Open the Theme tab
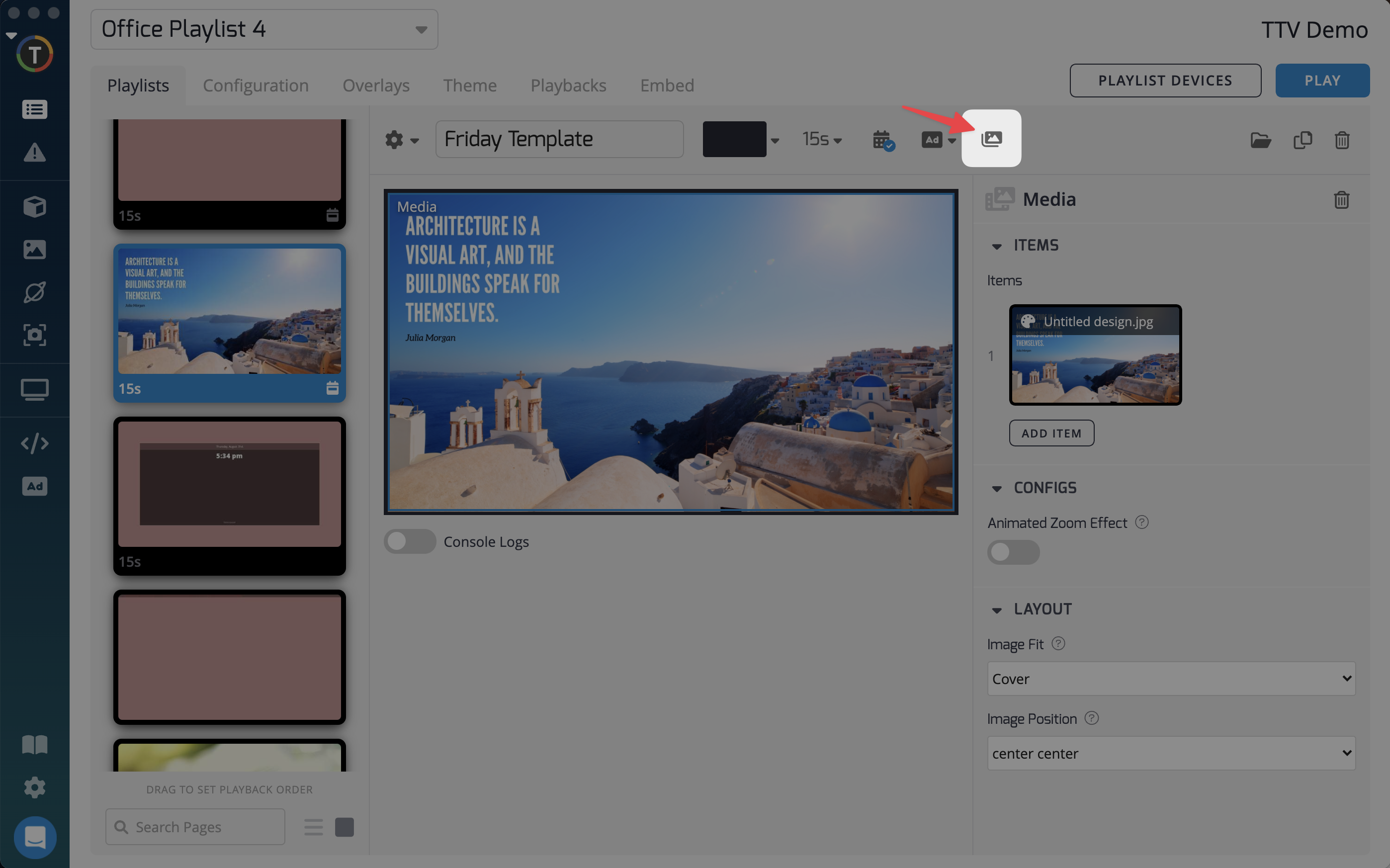 469,86
